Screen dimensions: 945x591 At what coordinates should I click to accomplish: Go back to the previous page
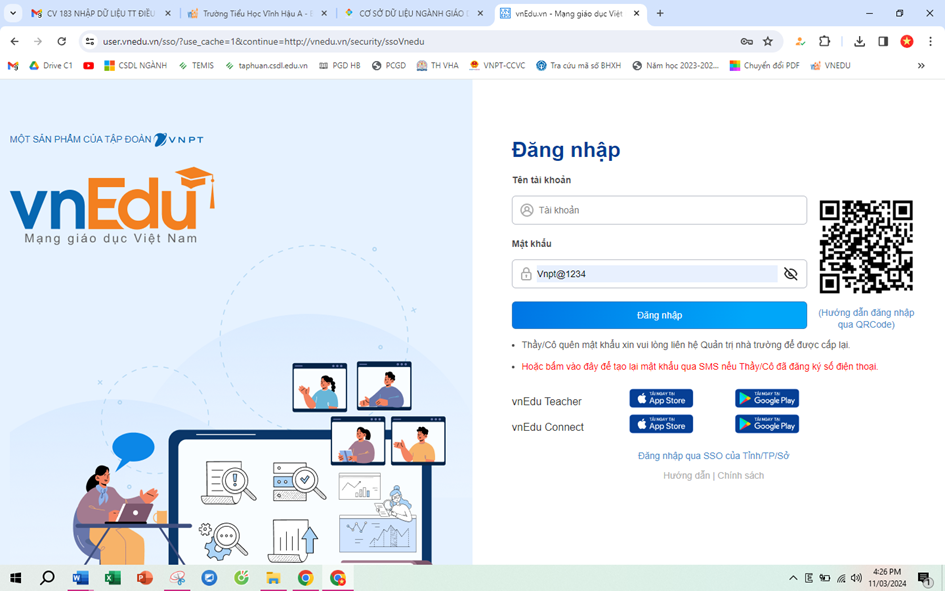coord(14,41)
